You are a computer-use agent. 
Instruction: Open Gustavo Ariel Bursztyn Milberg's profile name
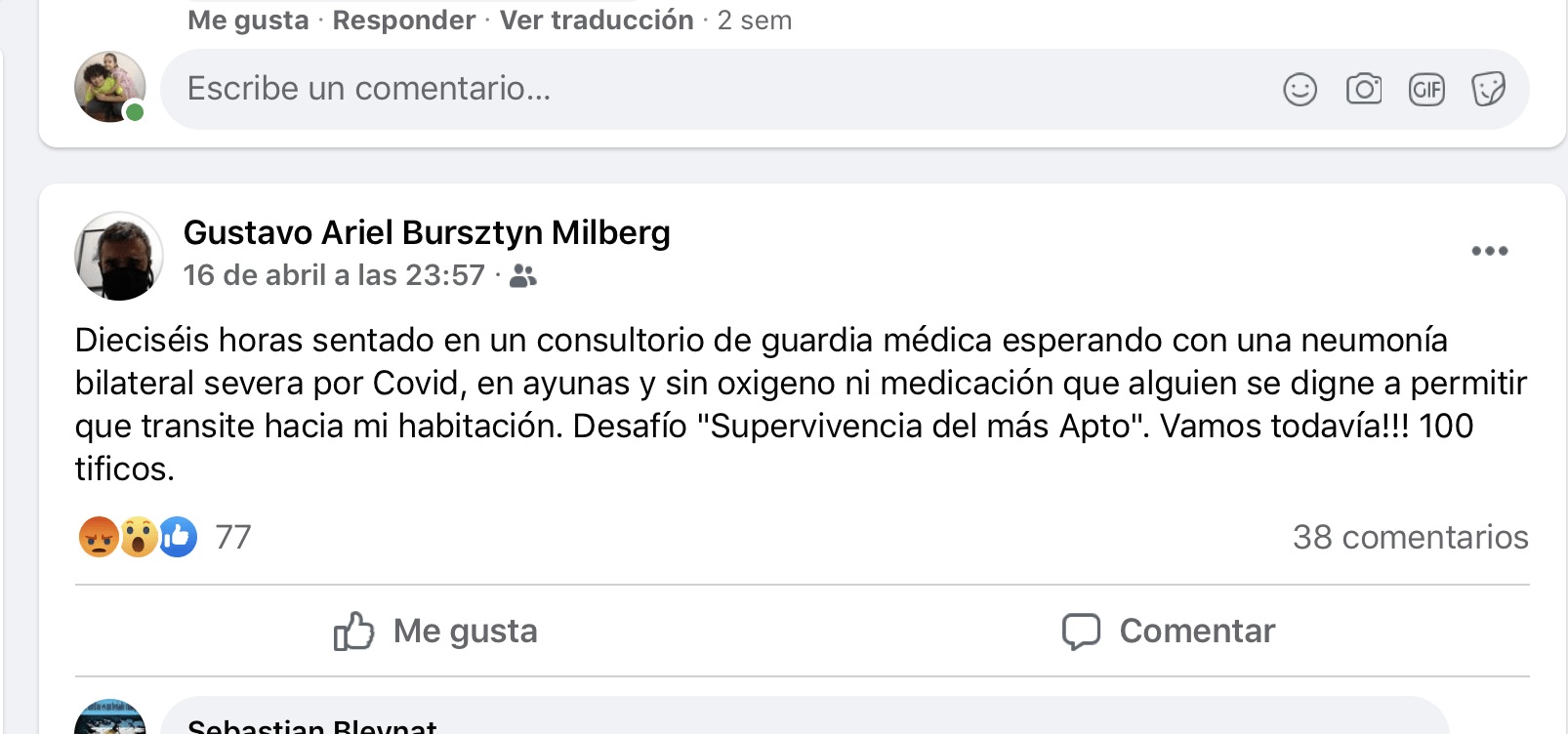point(427,233)
